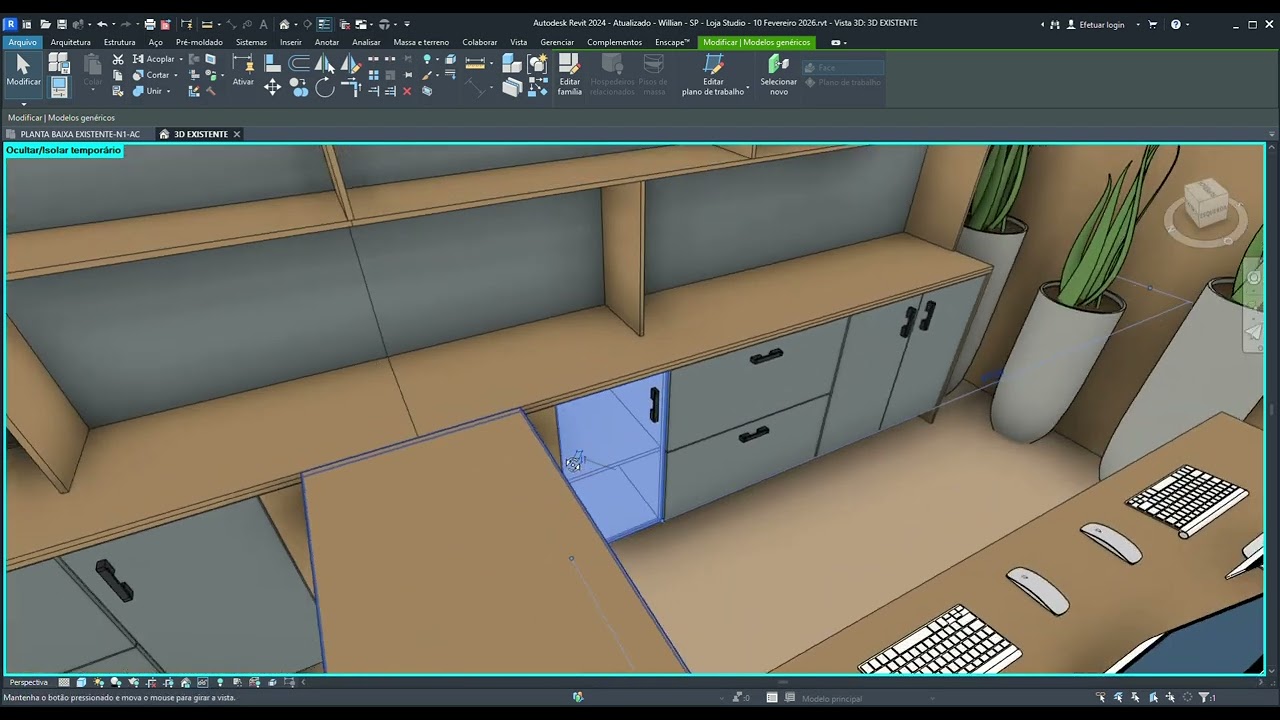The image size is (1280, 720).
Task: Open the default 3D view house icon
Action: [x=285, y=24]
